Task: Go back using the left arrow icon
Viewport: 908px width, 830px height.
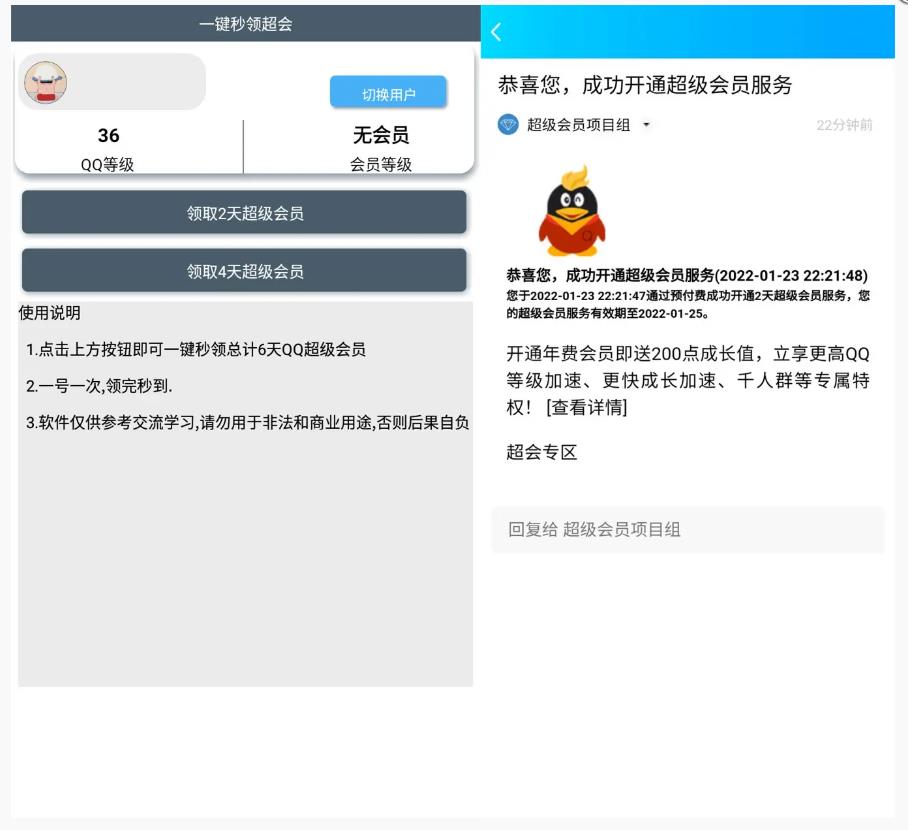Action: pyautogui.click(x=496, y=32)
